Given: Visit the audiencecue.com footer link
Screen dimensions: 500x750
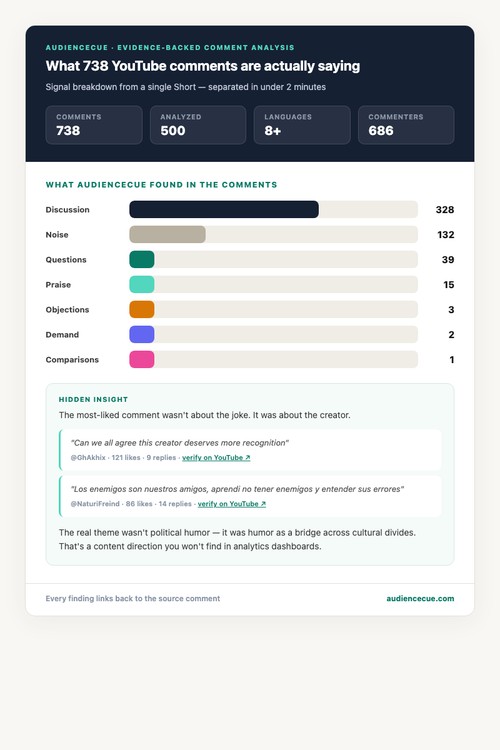Looking at the screenshot, I should click(x=420, y=598).
